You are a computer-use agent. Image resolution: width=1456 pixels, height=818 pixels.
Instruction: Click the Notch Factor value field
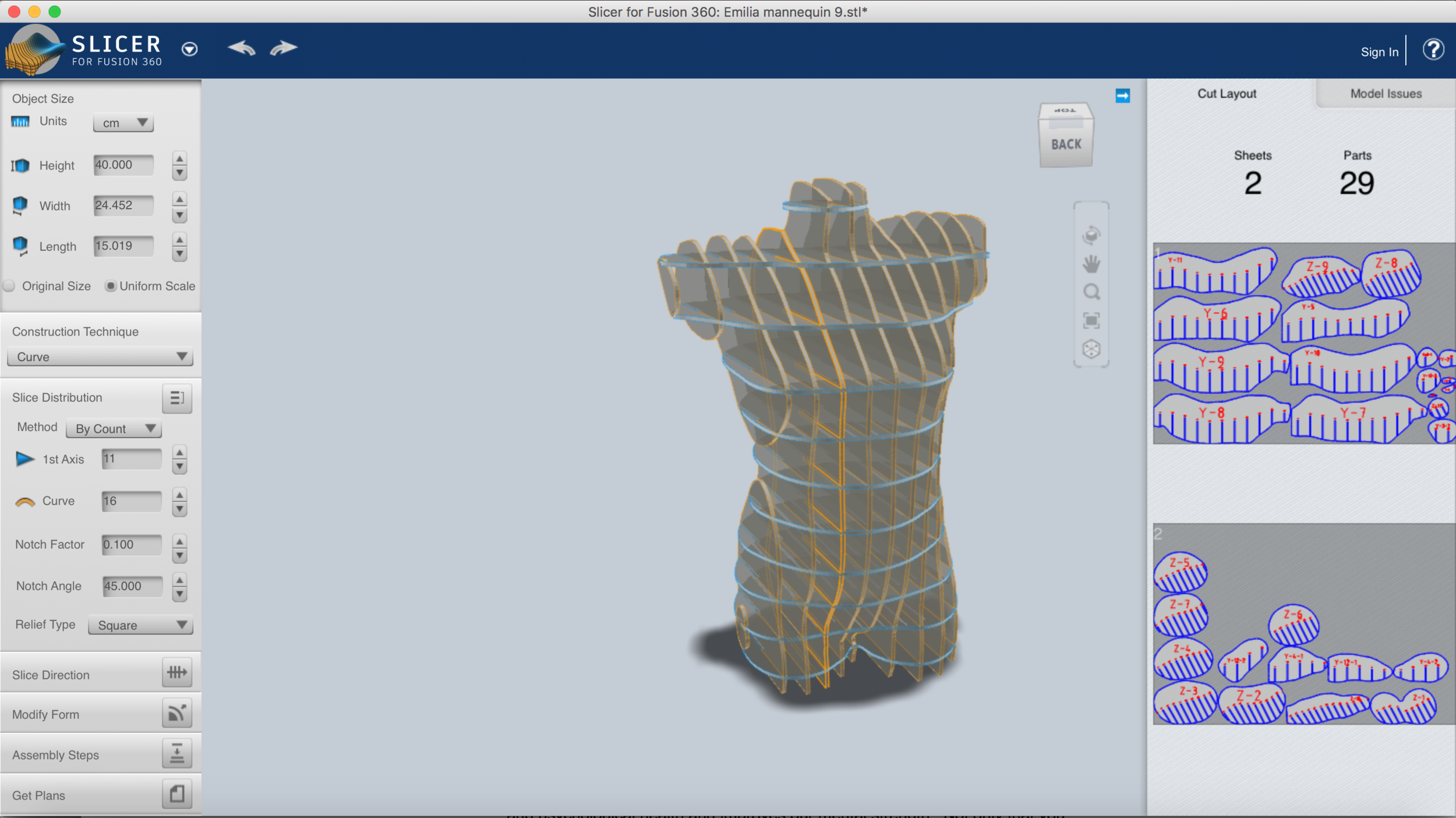tap(131, 545)
